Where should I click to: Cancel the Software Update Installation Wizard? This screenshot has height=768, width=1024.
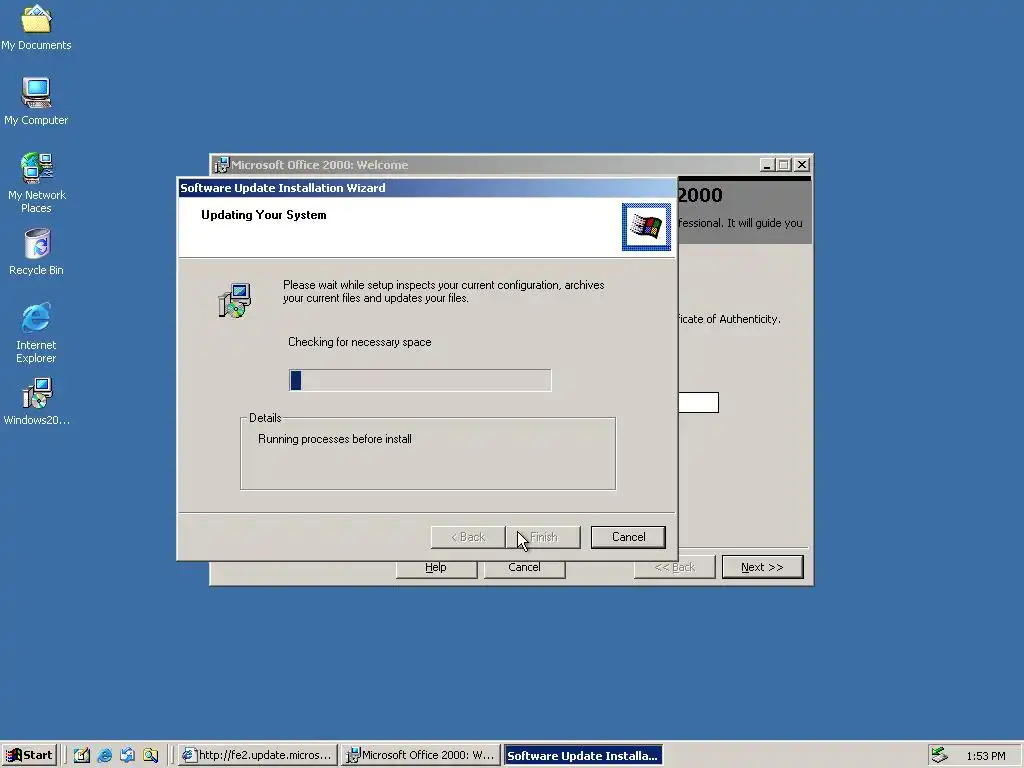628,537
